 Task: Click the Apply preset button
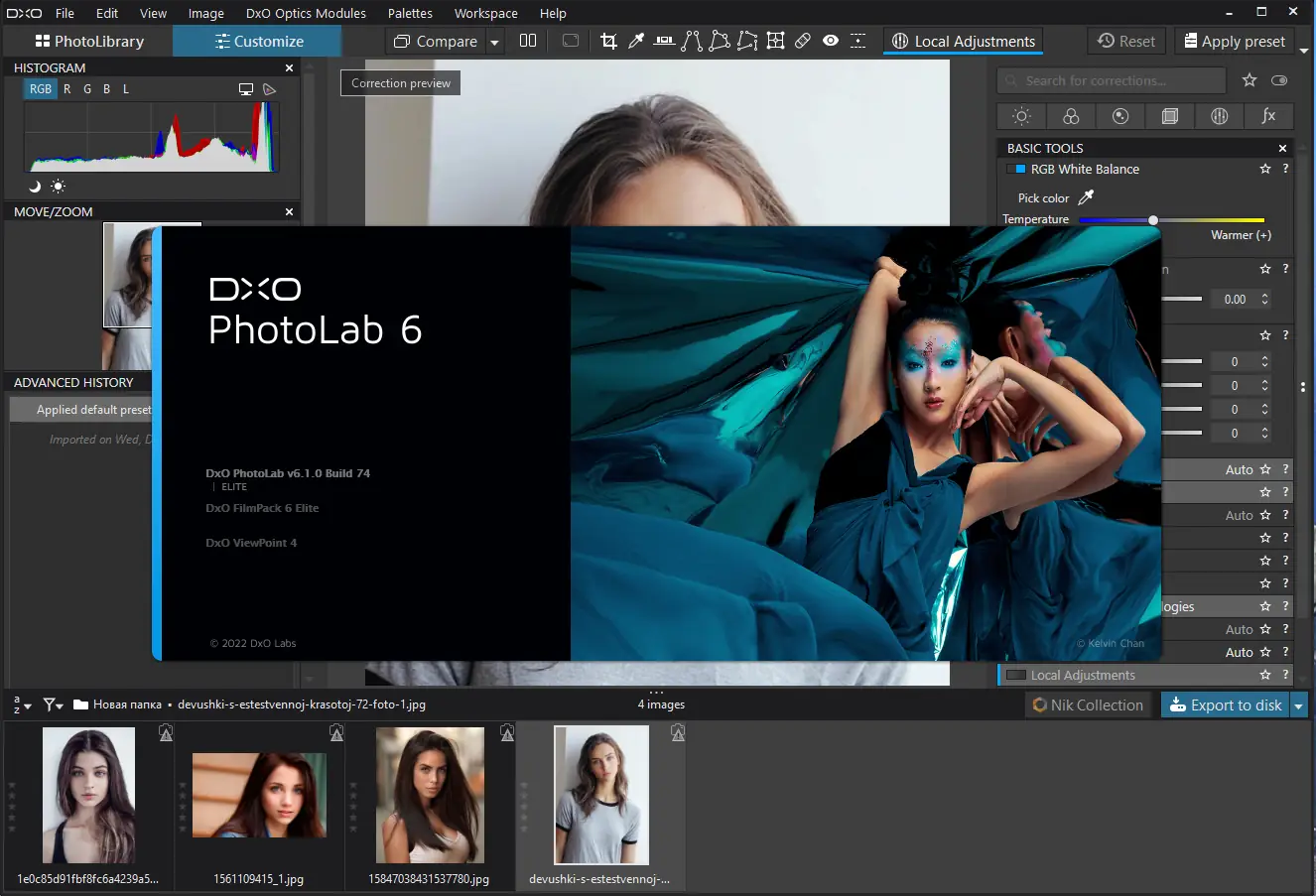1234,41
